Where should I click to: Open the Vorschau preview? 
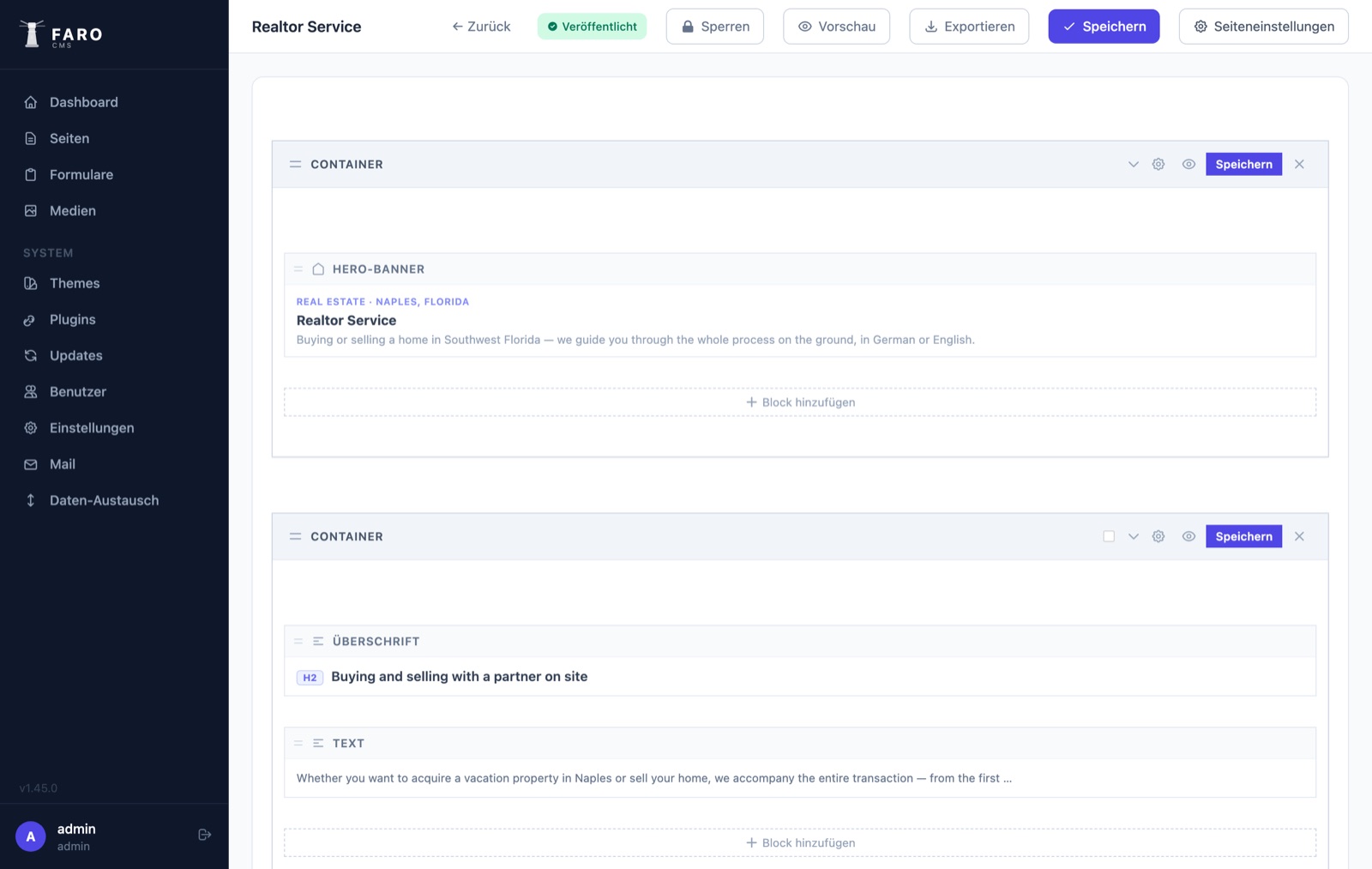[x=836, y=27]
